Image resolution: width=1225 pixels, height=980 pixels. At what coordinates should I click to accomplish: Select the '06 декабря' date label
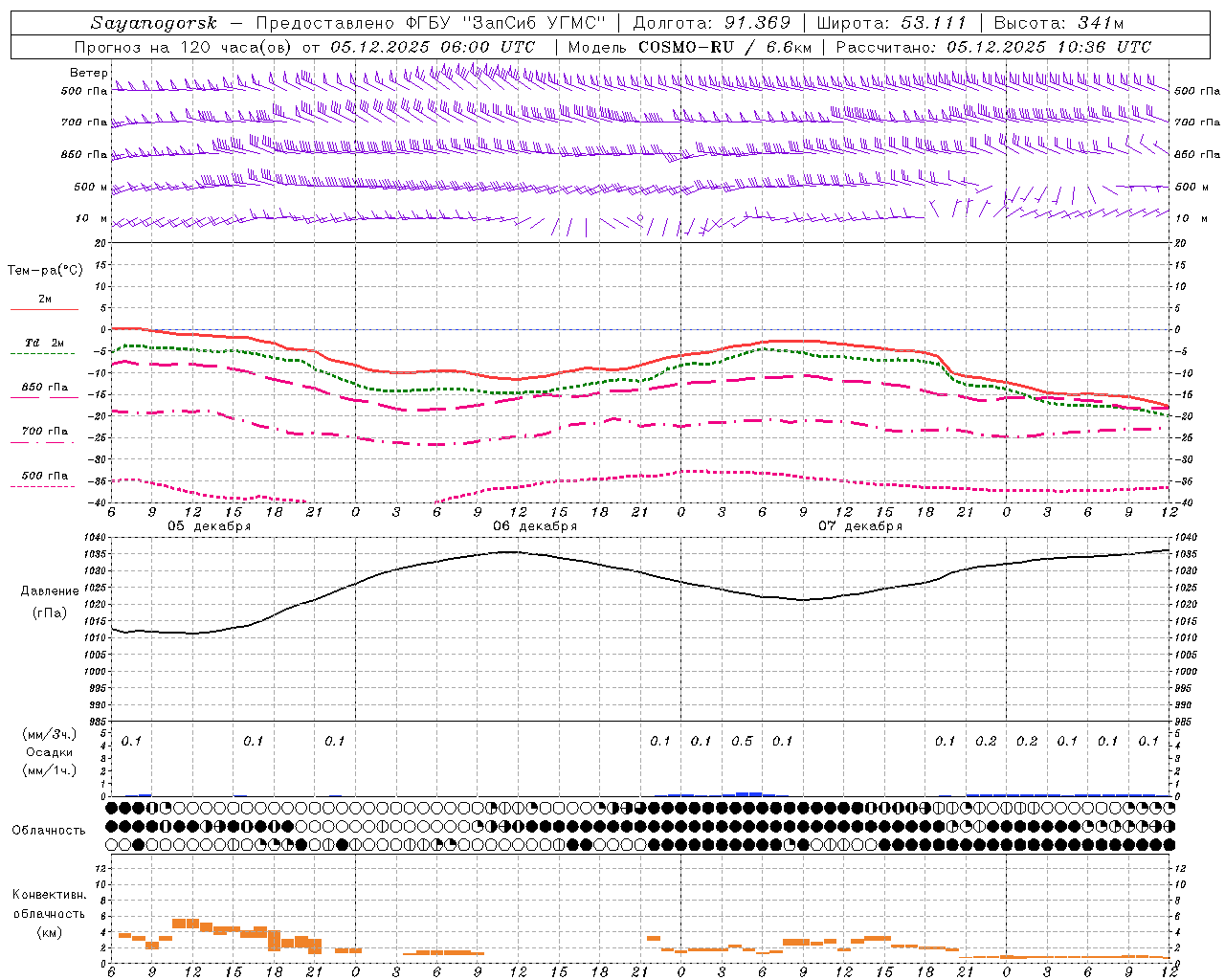click(x=535, y=526)
